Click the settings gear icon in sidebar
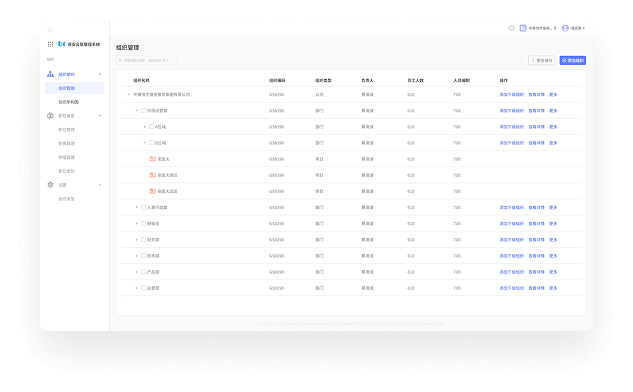The height and width of the screenshot is (392, 633). pyautogui.click(x=50, y=185)
